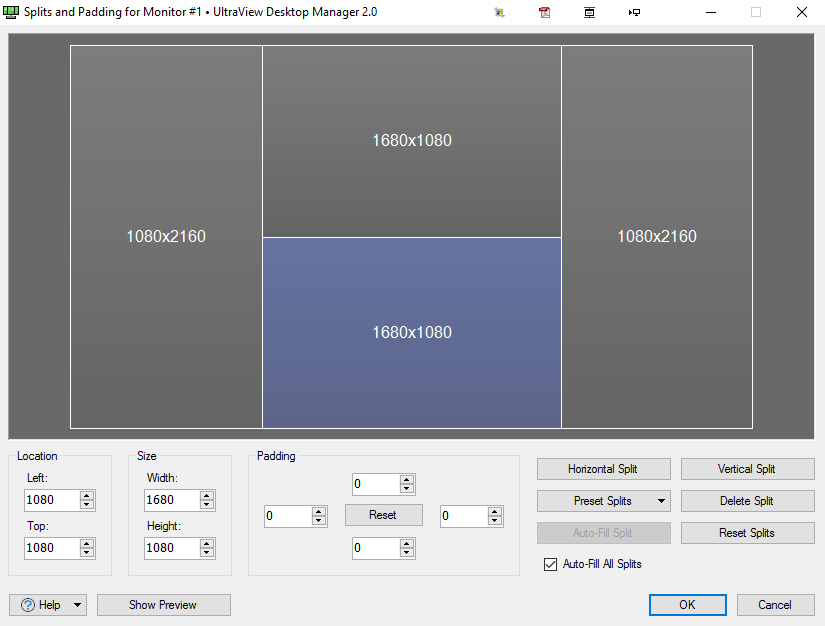Click the green monitor app icon in title bar
This screenshot has width=825, height=626.
11,12
